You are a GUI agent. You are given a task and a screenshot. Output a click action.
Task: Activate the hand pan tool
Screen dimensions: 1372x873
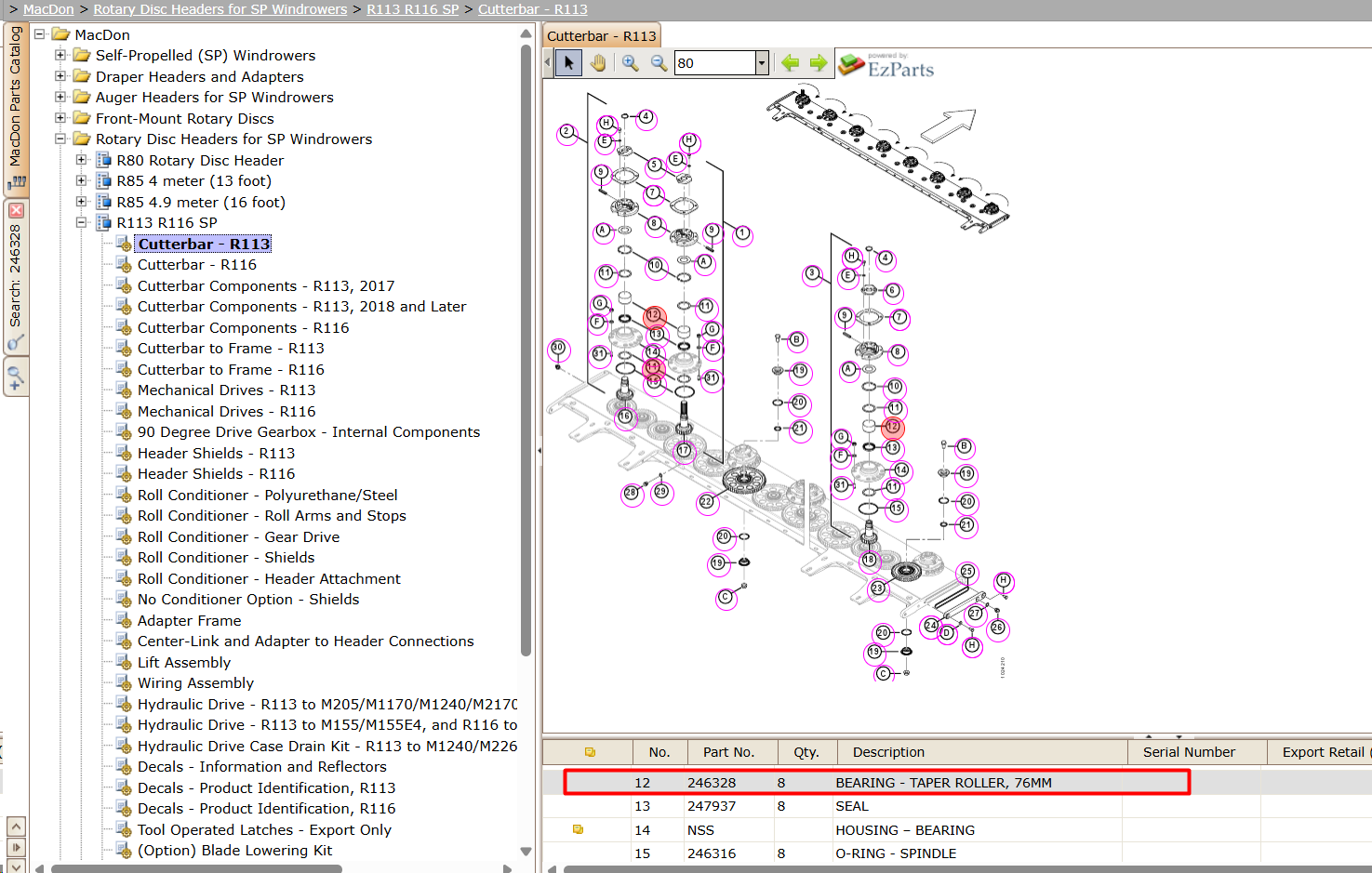(x=598, y=63)
